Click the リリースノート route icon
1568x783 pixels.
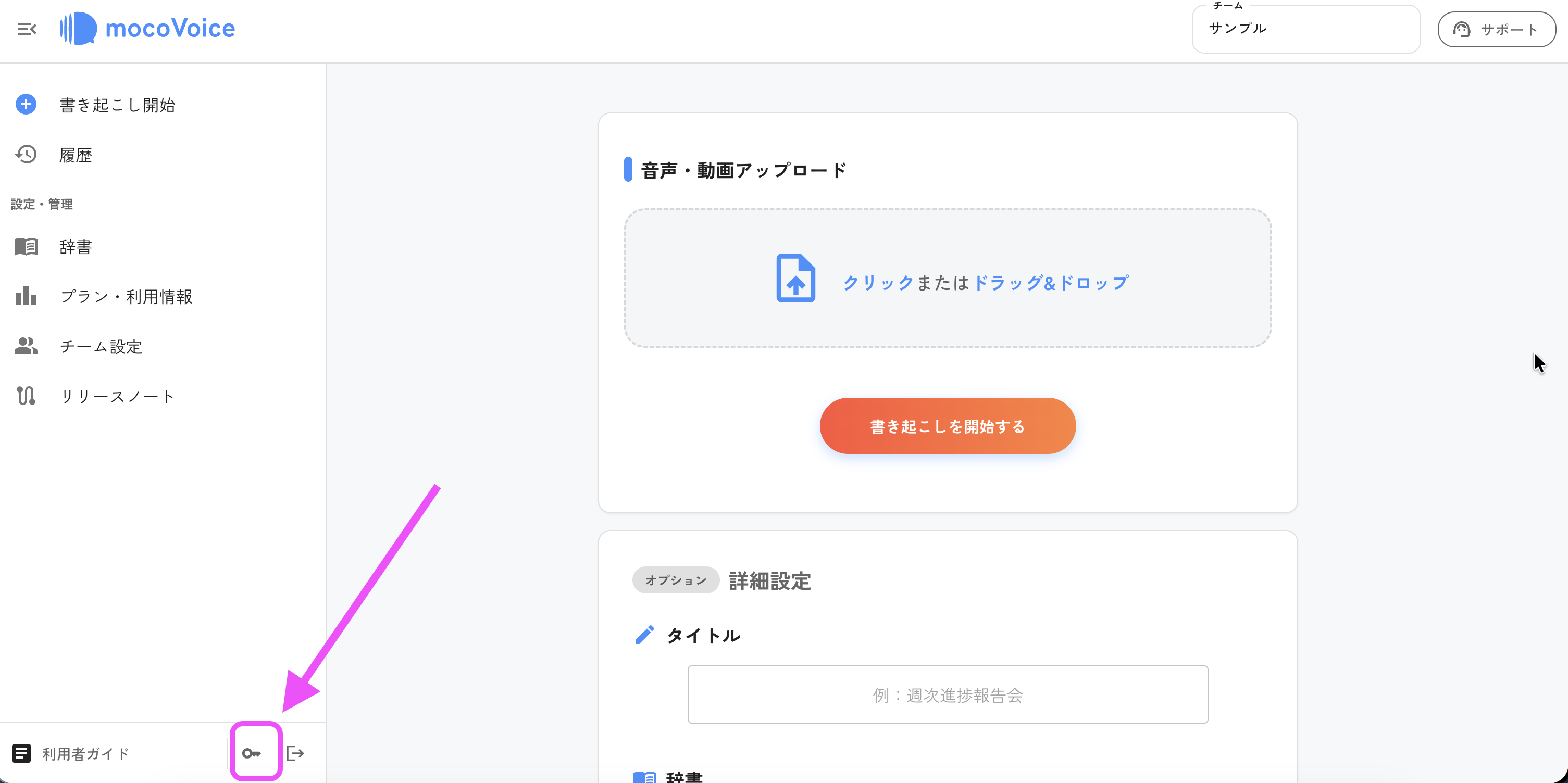click(26, 396)
